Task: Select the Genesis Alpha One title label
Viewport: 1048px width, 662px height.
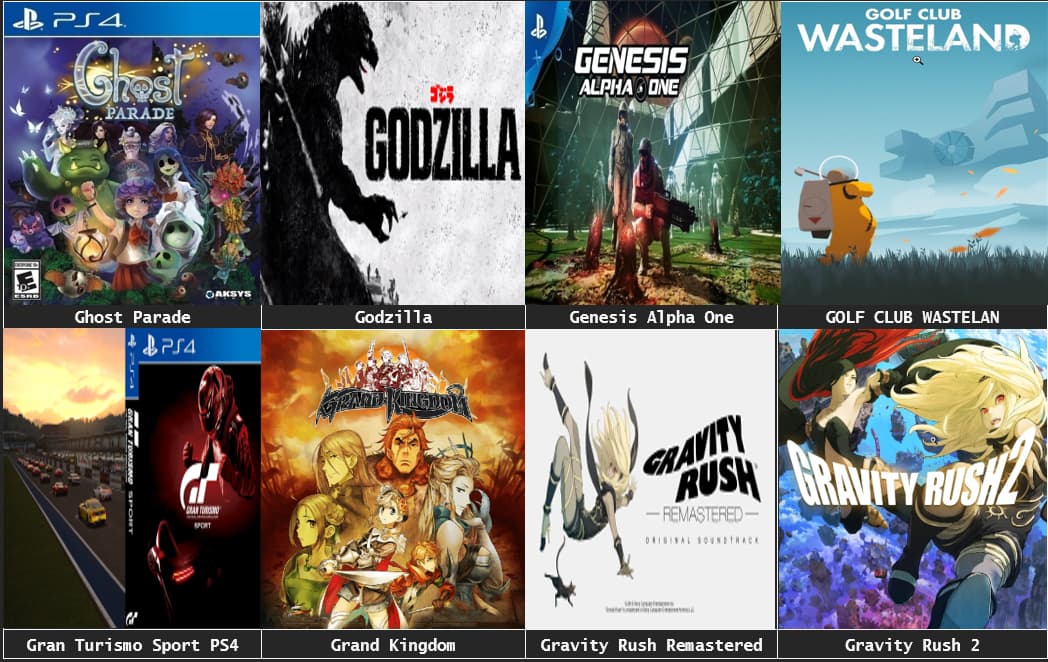Action: 652,317
